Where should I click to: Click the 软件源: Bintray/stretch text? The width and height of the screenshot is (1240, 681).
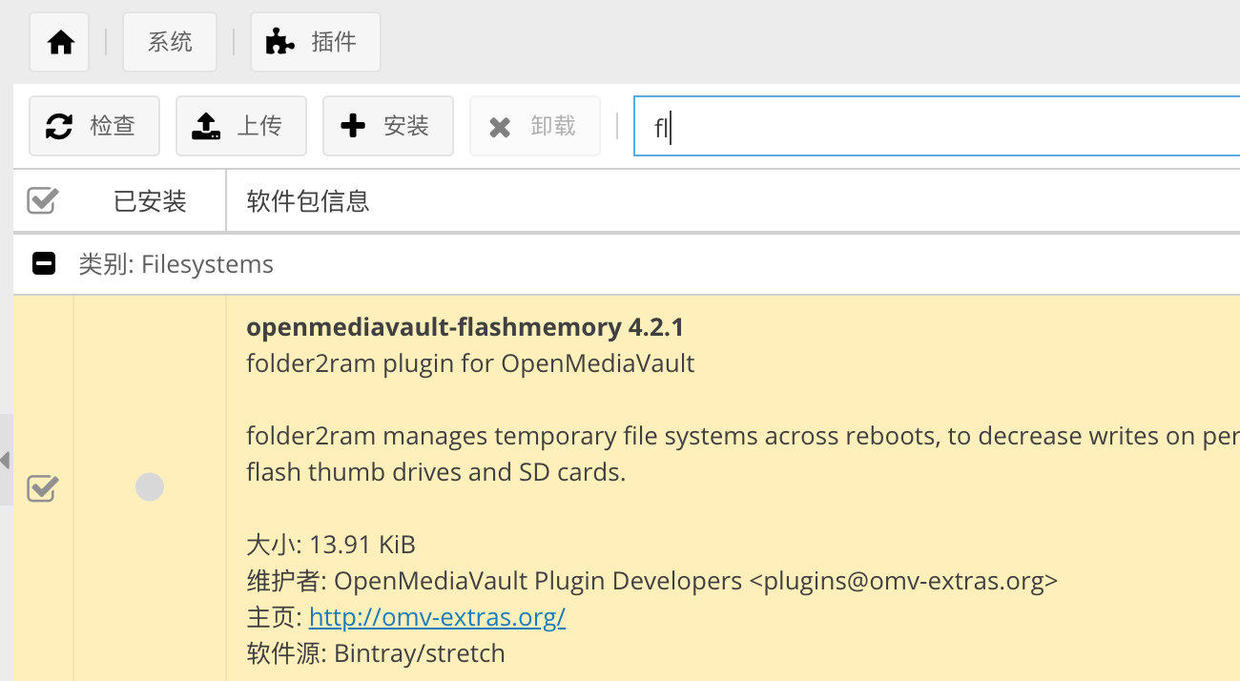[x=376, y=653]
